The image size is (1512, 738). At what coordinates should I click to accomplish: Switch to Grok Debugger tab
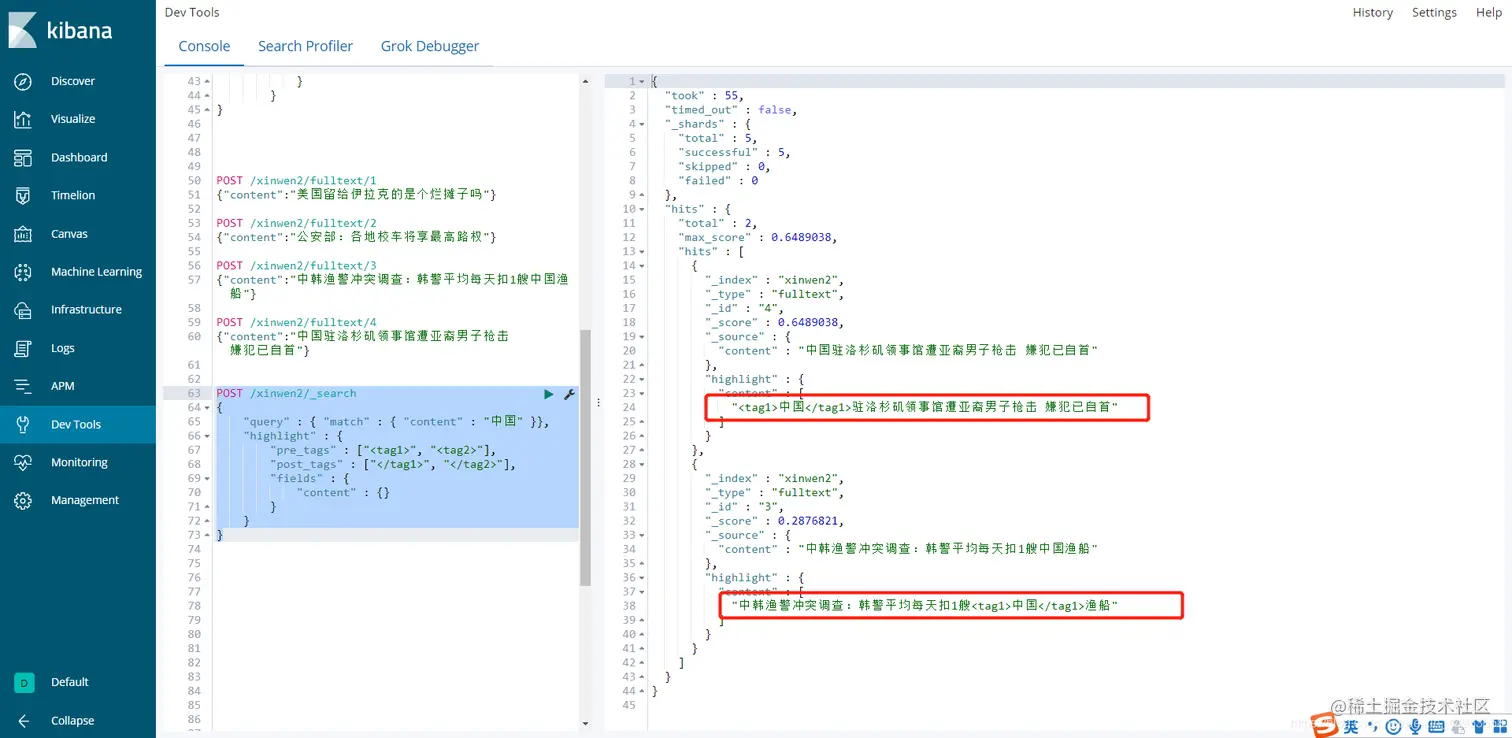(430, 46)
